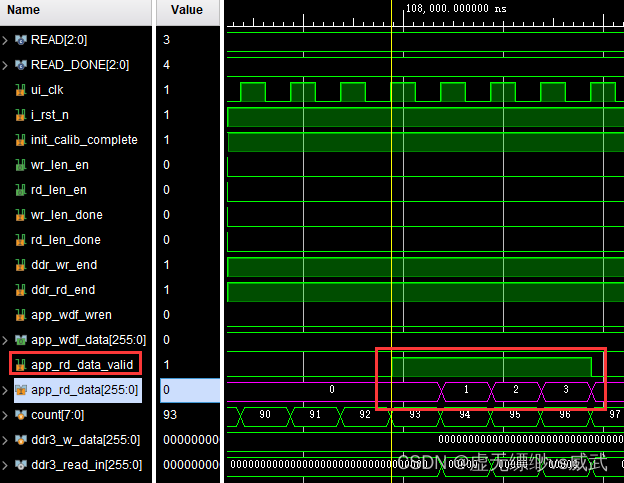Viewport: 624px width, 483px height.
Task: Click the app_rd_data_valid signal icon
Action: (20, 365)
